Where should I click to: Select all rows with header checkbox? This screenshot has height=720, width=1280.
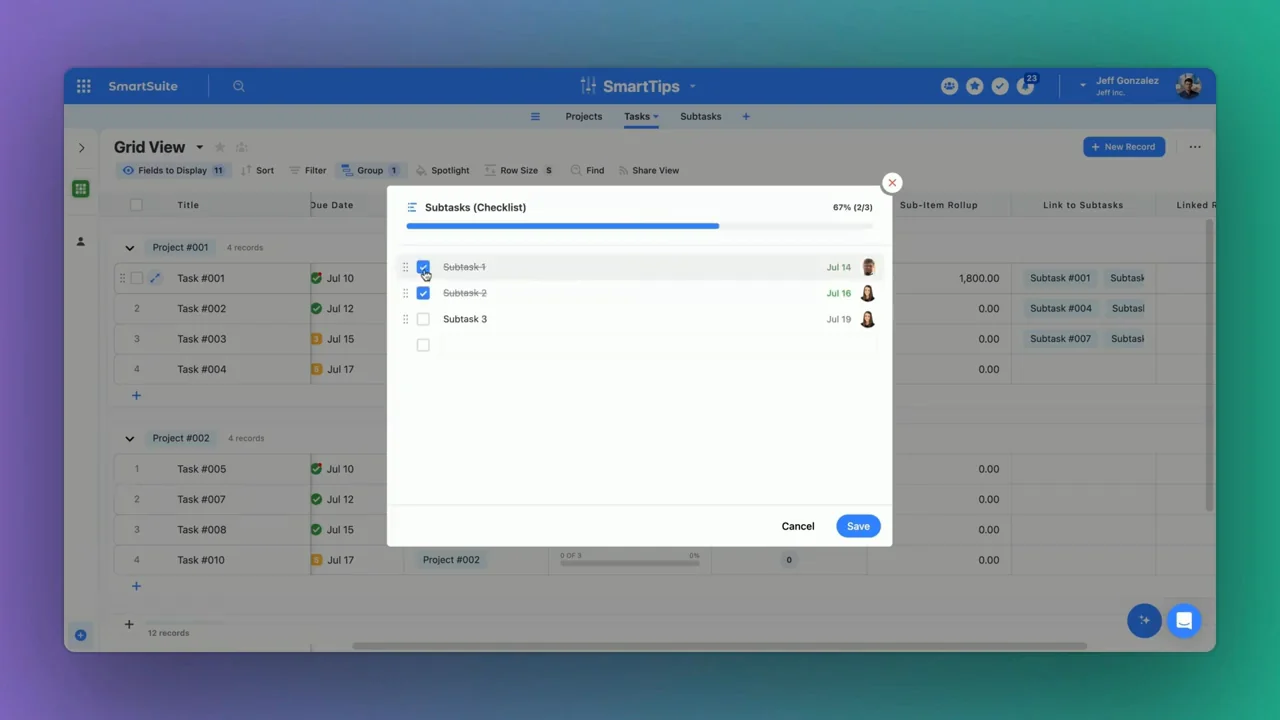point(137,205)
